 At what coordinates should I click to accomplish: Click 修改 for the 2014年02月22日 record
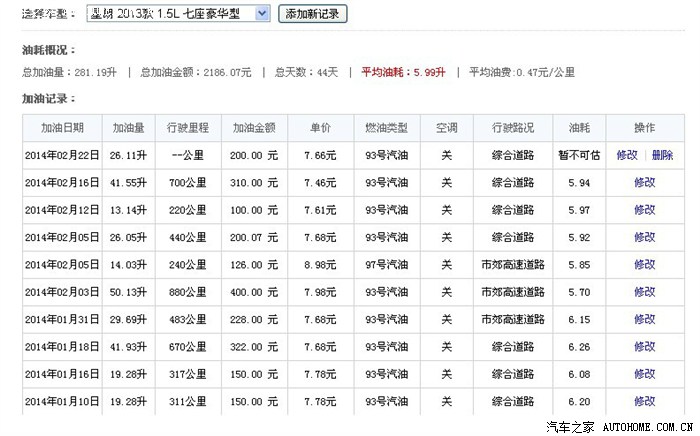[627, 155]
